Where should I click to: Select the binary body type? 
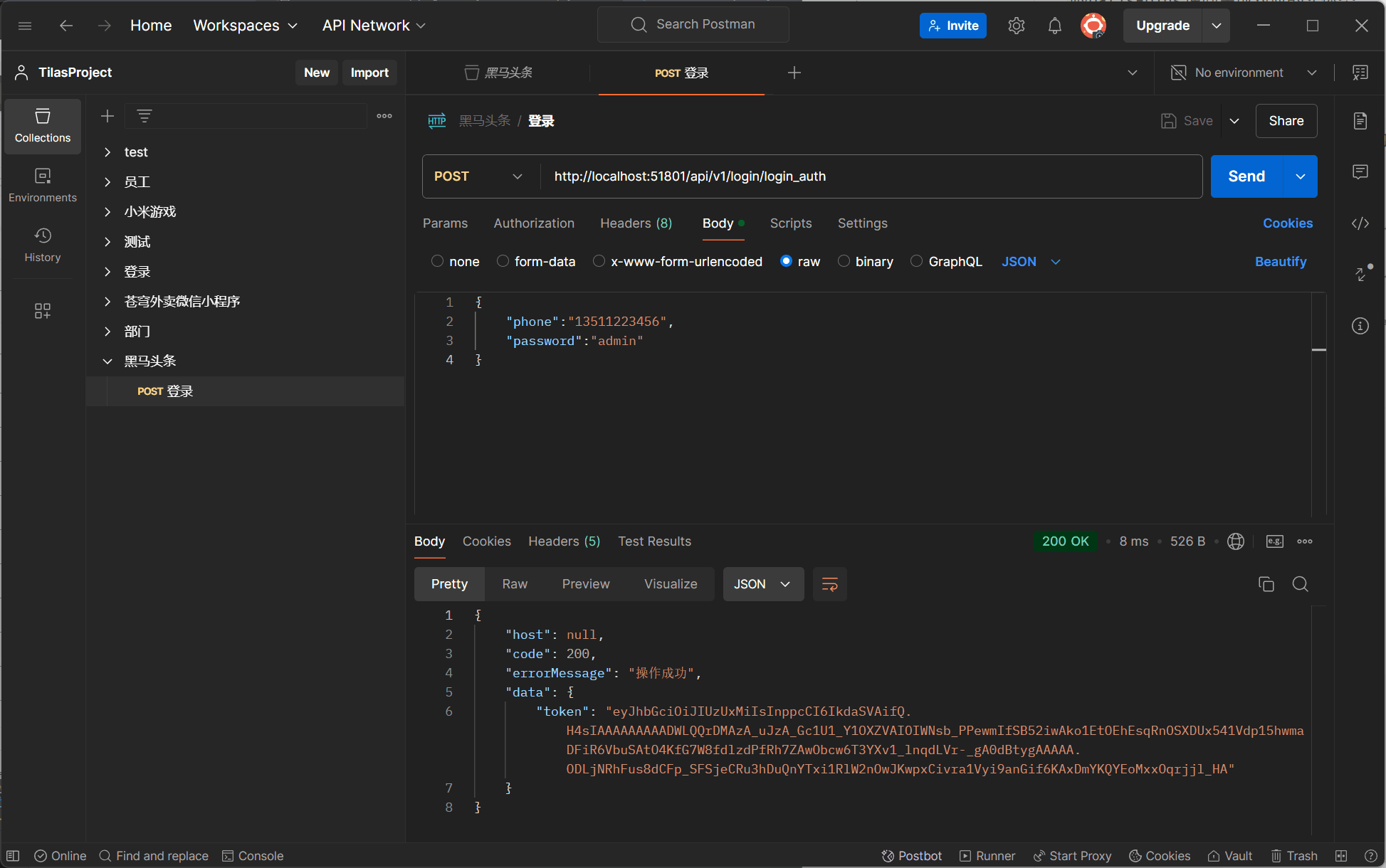(844, 261)
